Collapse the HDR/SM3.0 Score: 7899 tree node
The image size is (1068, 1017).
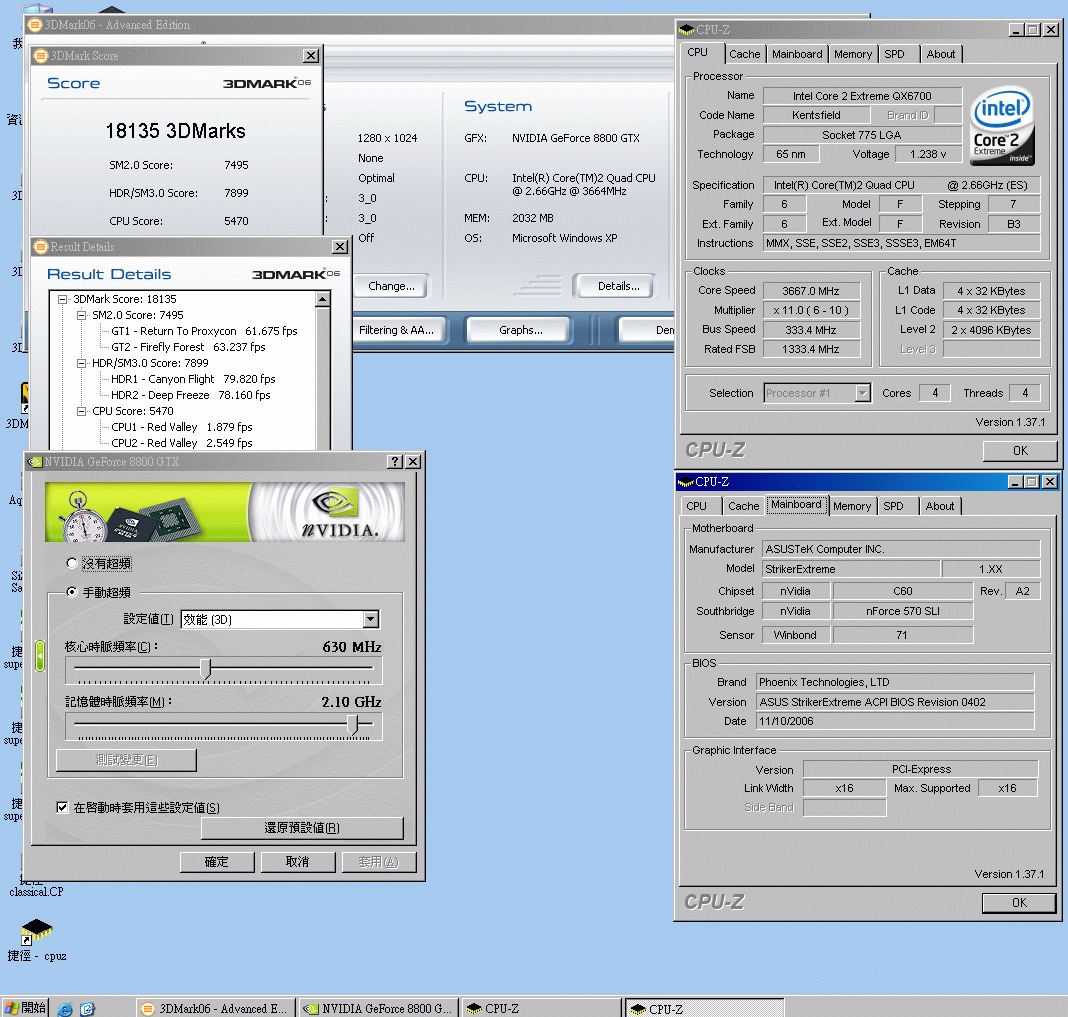82,363
